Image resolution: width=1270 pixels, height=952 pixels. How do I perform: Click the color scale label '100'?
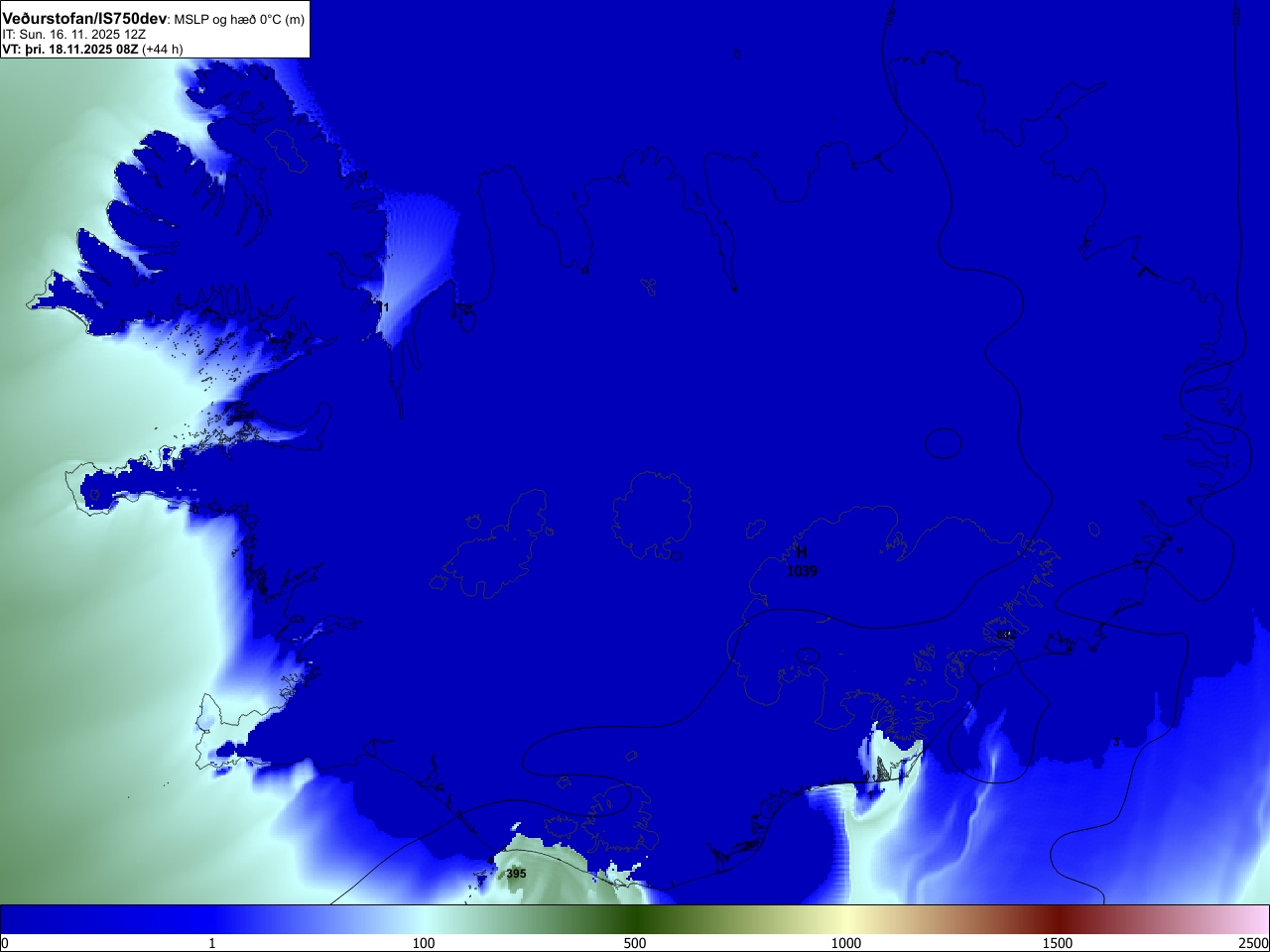click(424, 943)
